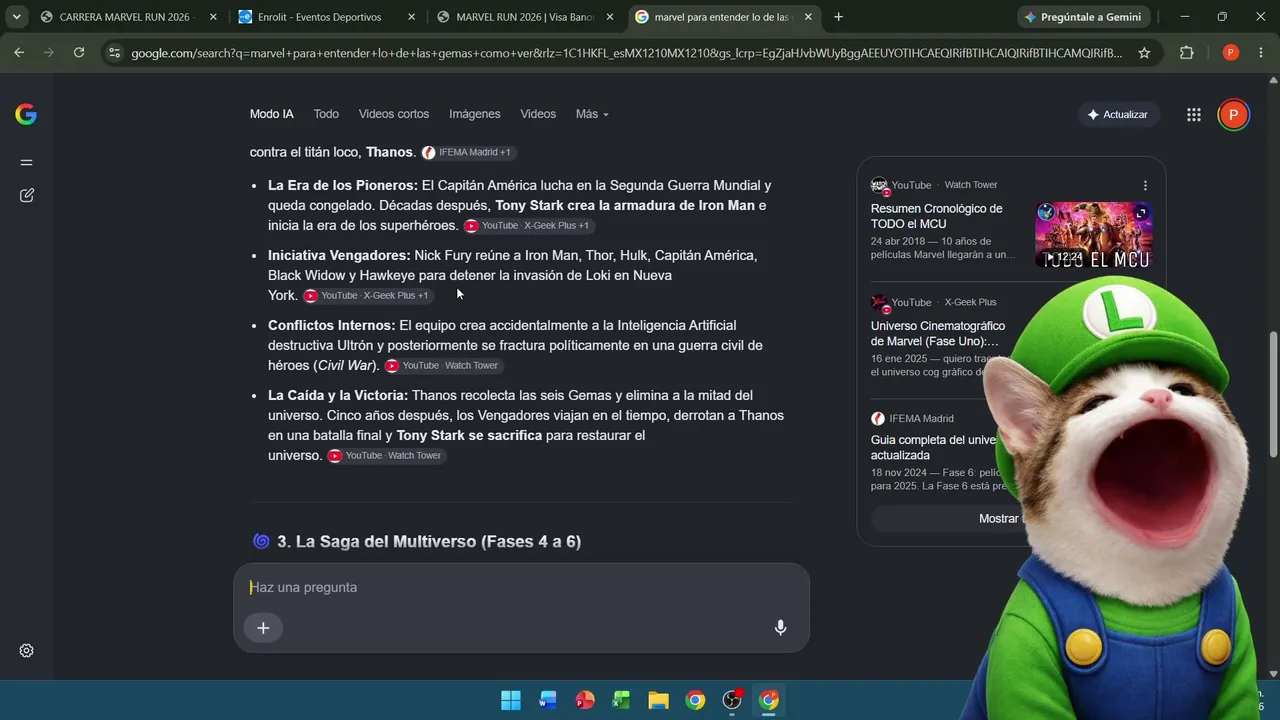Select the Videos cortos search tab
Screen dimensions: 1280x720
(394, 114)
